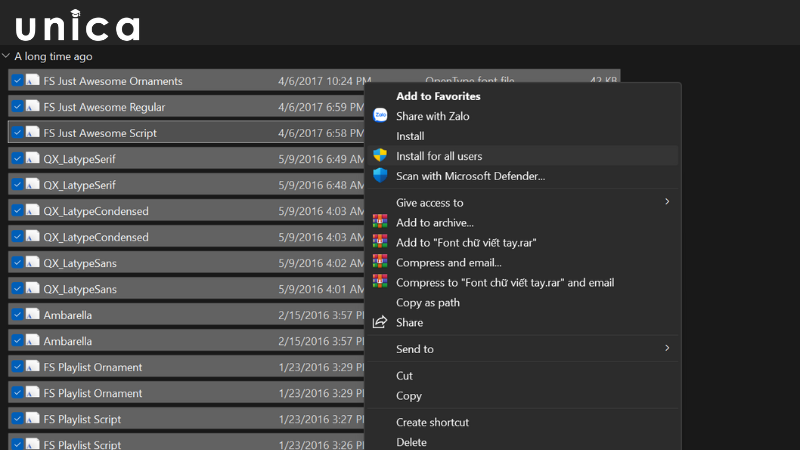Collapse the 'A long time ago' group

tap(7, 57)
